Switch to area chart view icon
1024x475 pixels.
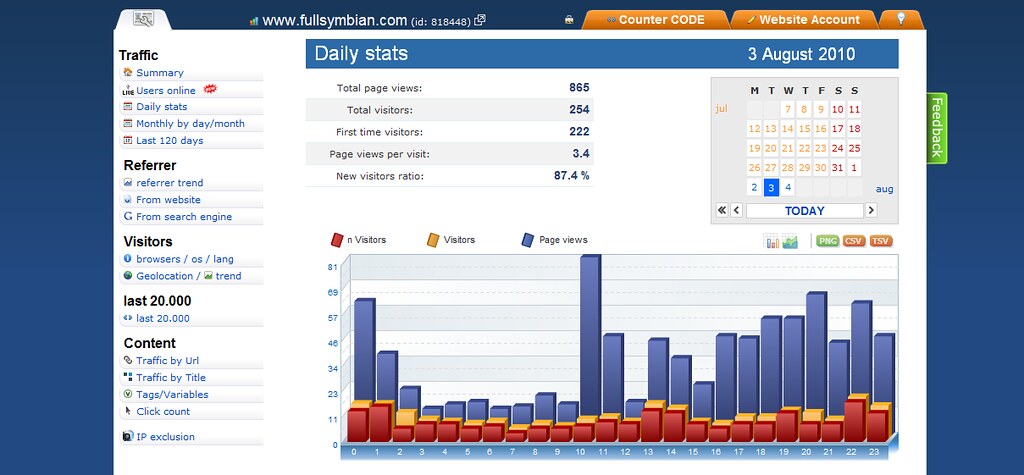point(790,241)
